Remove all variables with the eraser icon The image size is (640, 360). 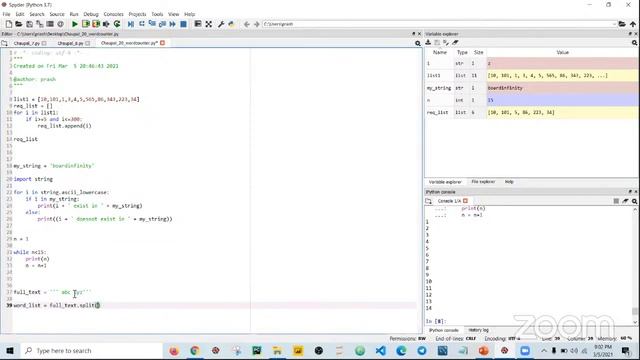click(456, 42)
